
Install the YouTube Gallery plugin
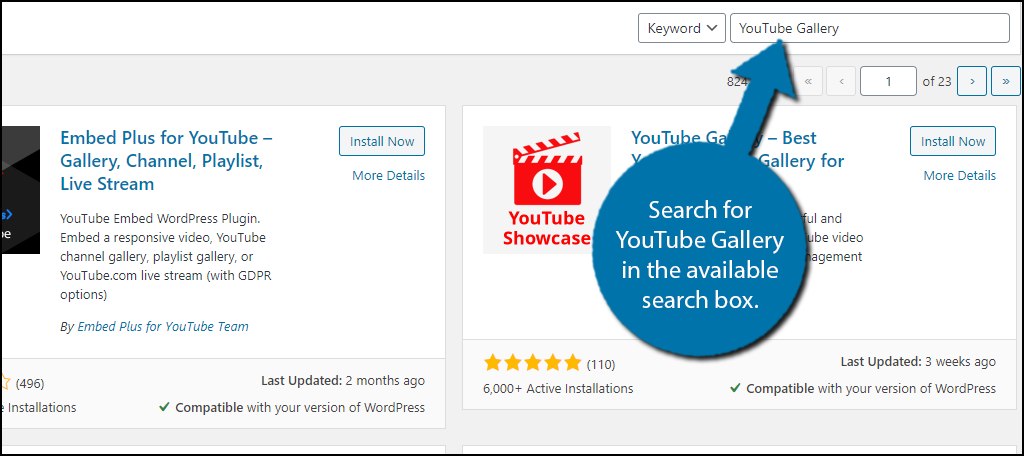(953, 141)
